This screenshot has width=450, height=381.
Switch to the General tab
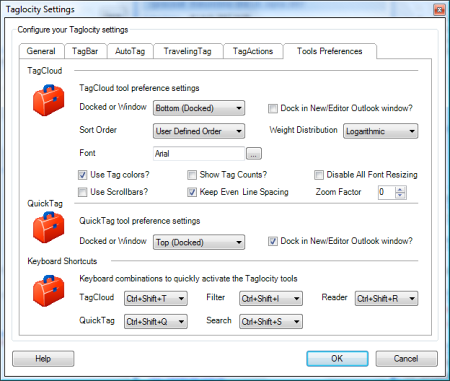[x=41, y=51]
